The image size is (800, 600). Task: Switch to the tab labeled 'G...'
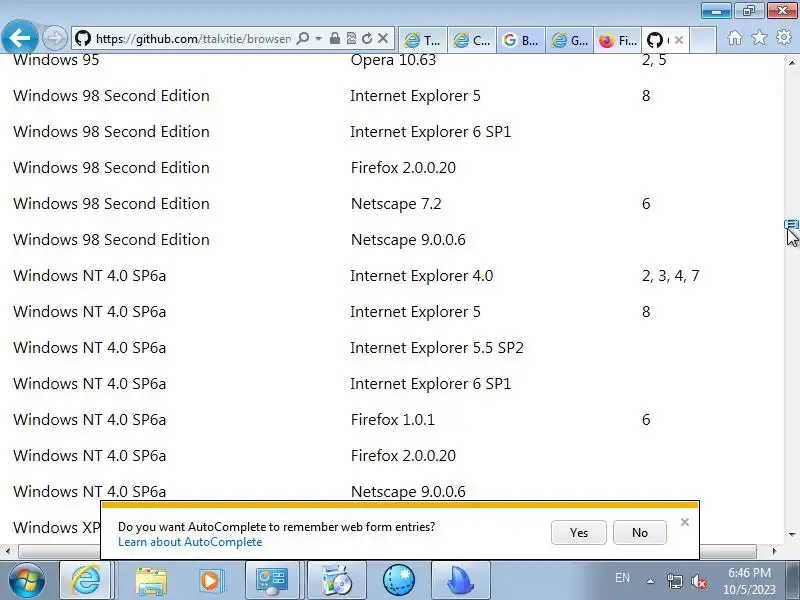570,40
